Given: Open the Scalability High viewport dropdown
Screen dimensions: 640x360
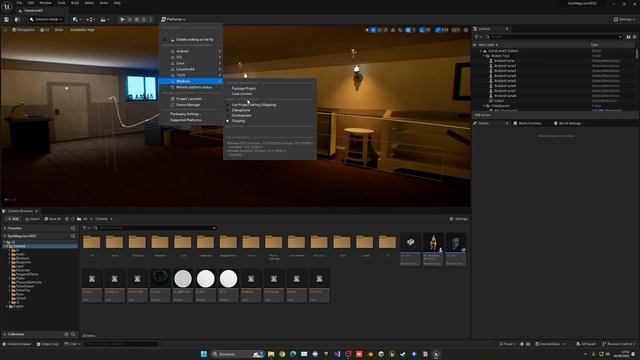Looking at the screenshot, I should coord(82,30).
